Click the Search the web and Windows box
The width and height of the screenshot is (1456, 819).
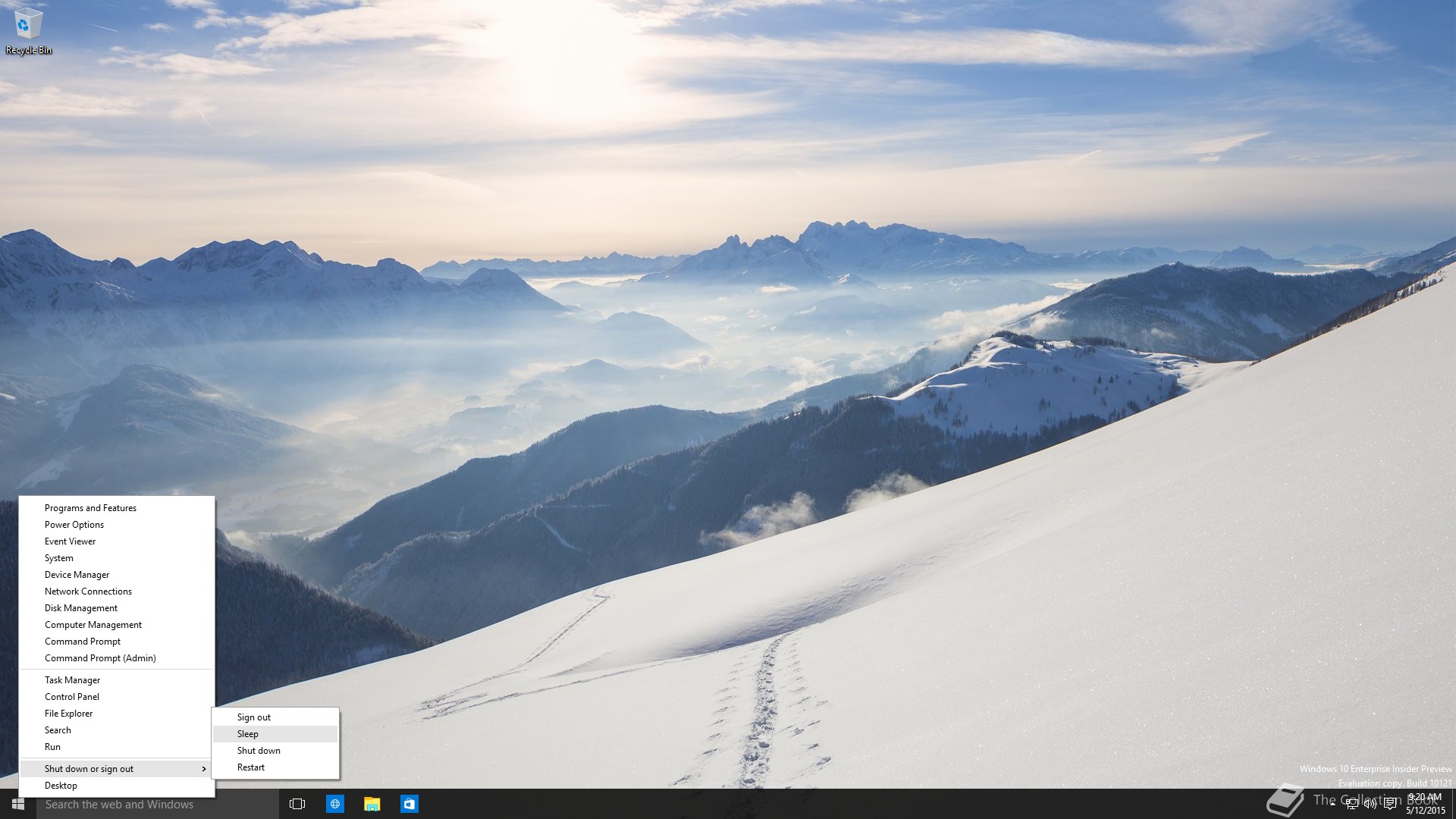pyautogui.click(x=158, y=804)
